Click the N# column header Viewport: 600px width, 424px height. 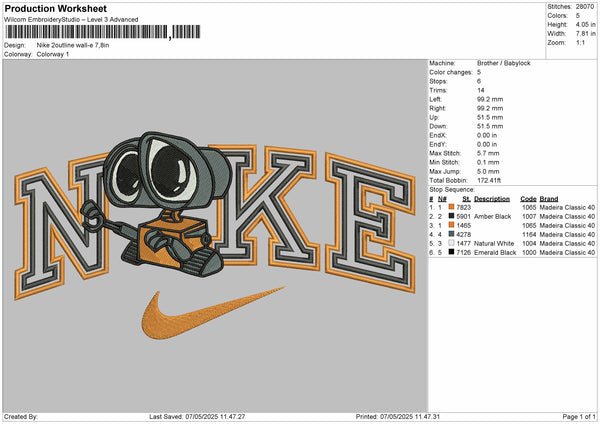(x=442, y=199)
